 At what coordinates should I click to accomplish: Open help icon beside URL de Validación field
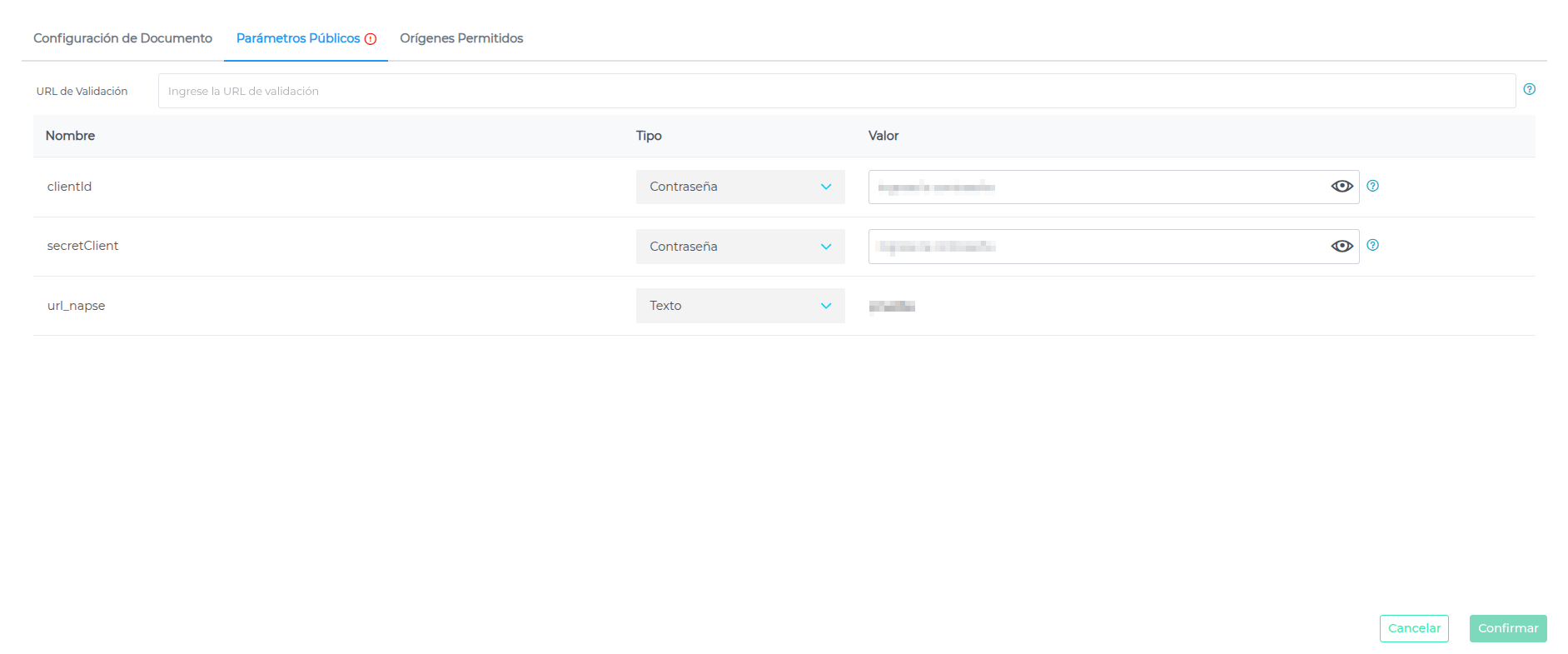coord(1529,89)
